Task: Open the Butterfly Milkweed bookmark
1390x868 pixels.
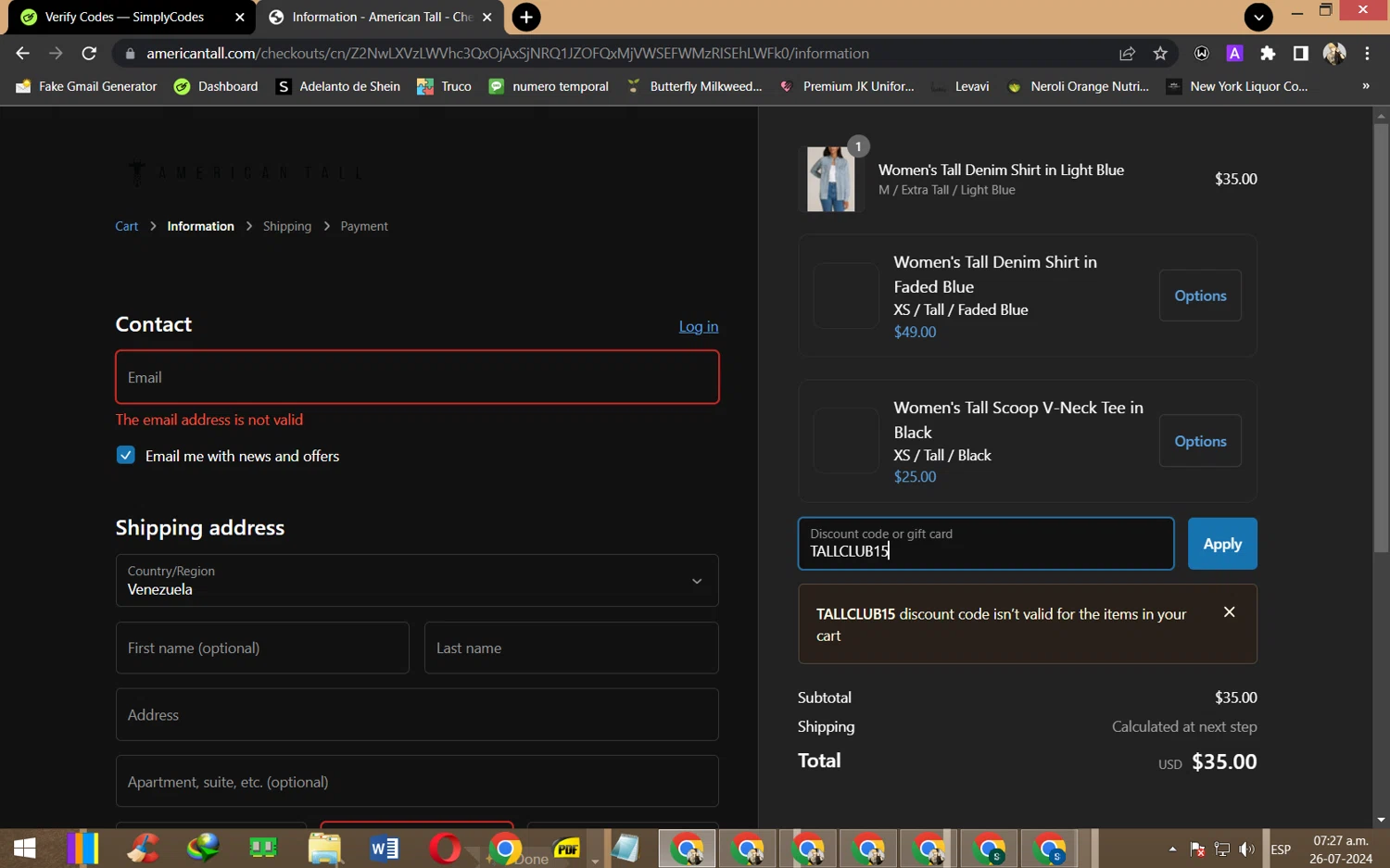Action: coord(694,86)
